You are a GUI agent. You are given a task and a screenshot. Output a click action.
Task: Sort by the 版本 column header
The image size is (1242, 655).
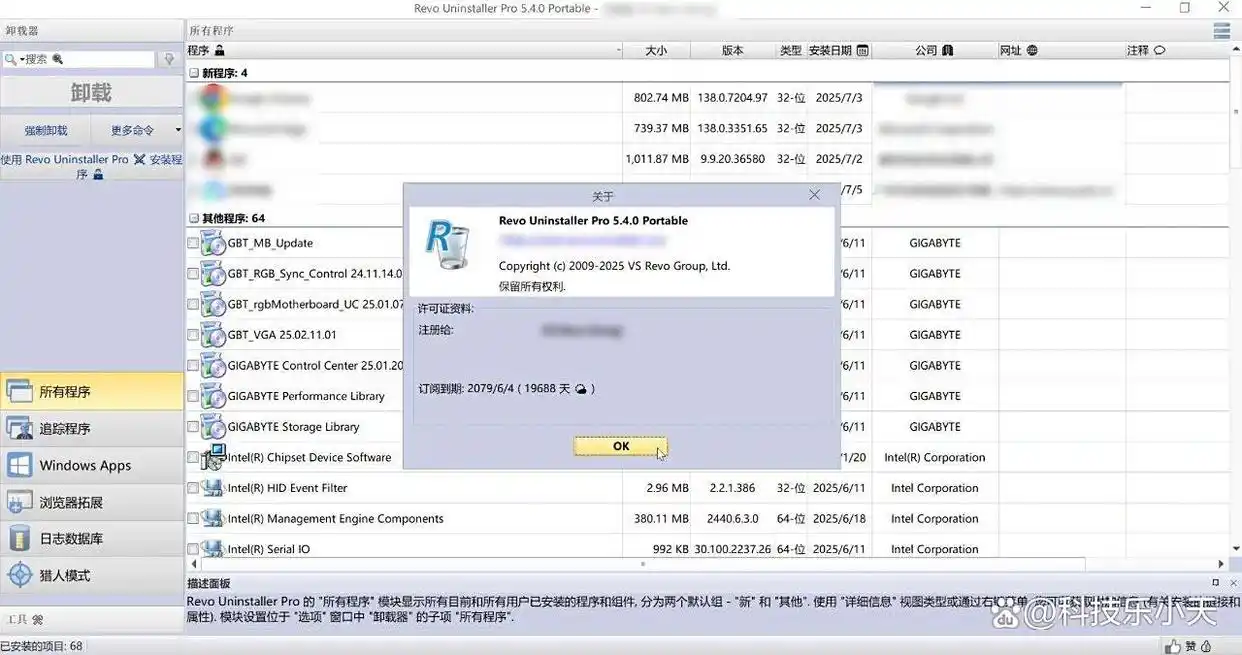733,50
